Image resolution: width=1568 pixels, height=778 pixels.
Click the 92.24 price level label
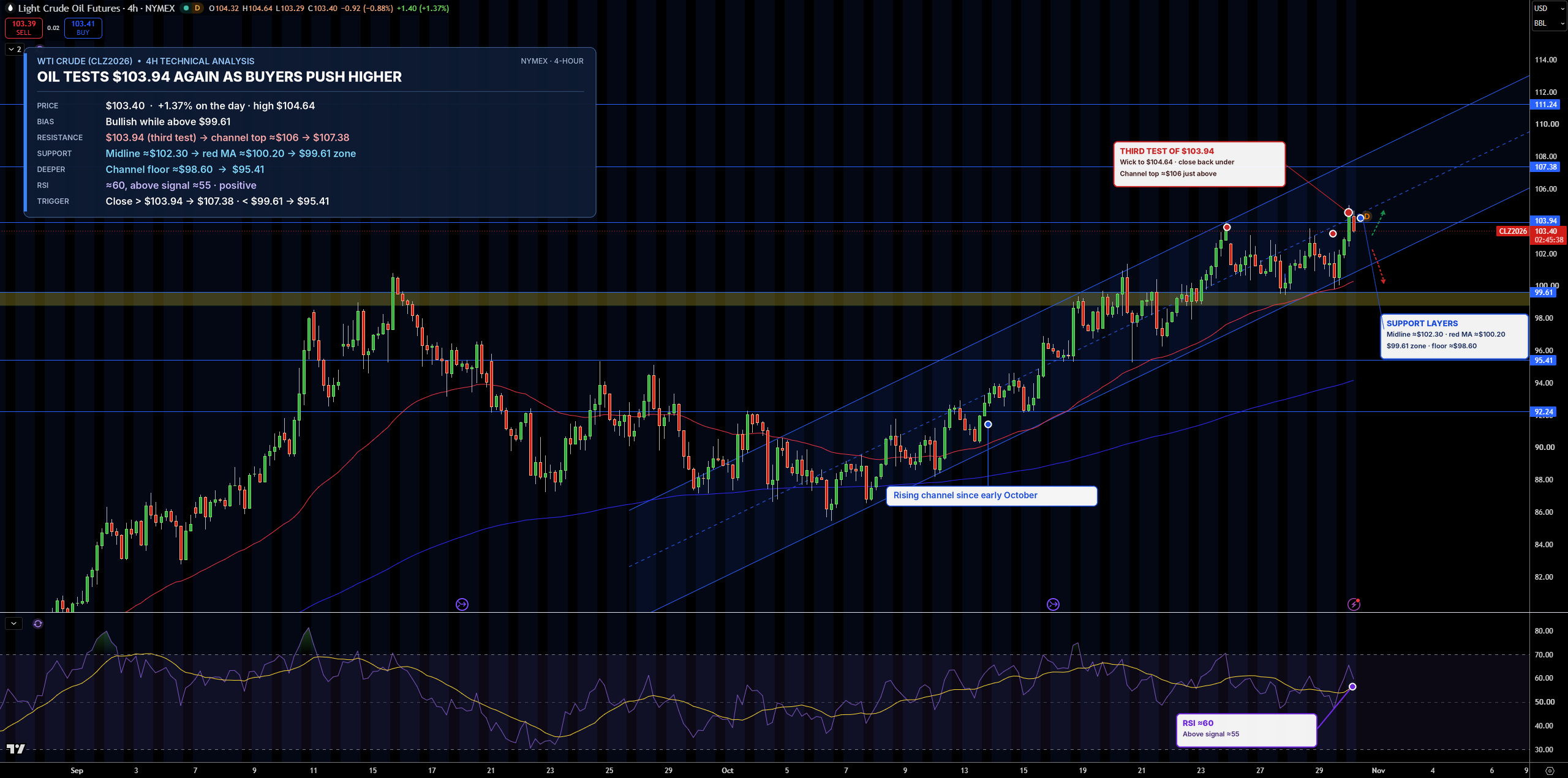1543,412
